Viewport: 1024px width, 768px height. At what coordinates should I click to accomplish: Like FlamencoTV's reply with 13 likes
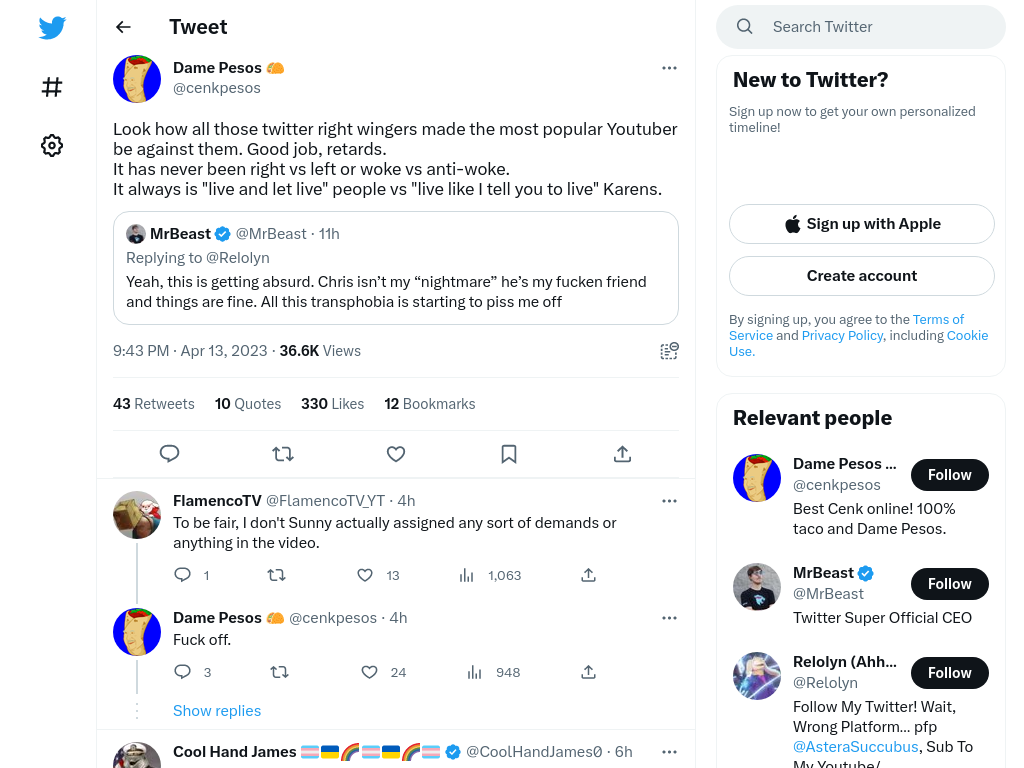[365, 575]
